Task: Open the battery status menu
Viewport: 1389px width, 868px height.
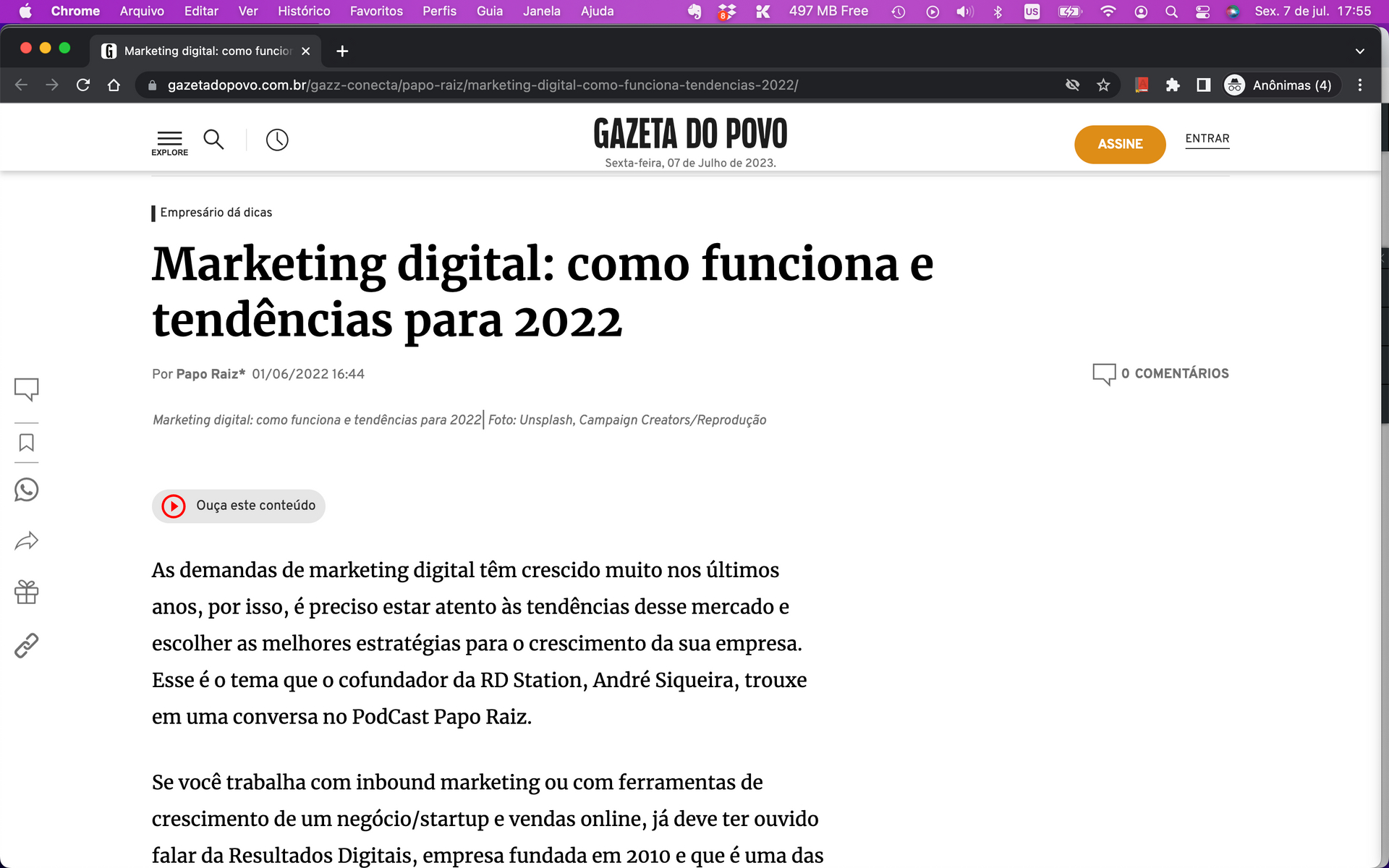Action: [x=1069, y=11]
